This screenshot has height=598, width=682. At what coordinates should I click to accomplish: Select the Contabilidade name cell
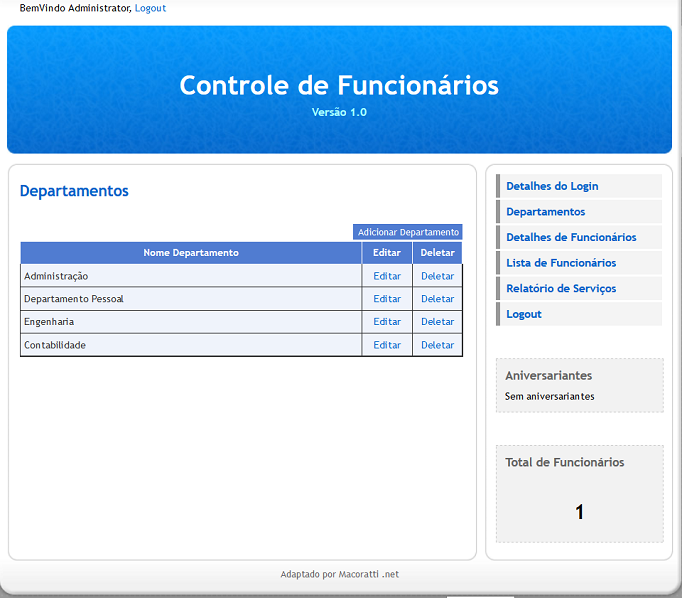[191, 345]
